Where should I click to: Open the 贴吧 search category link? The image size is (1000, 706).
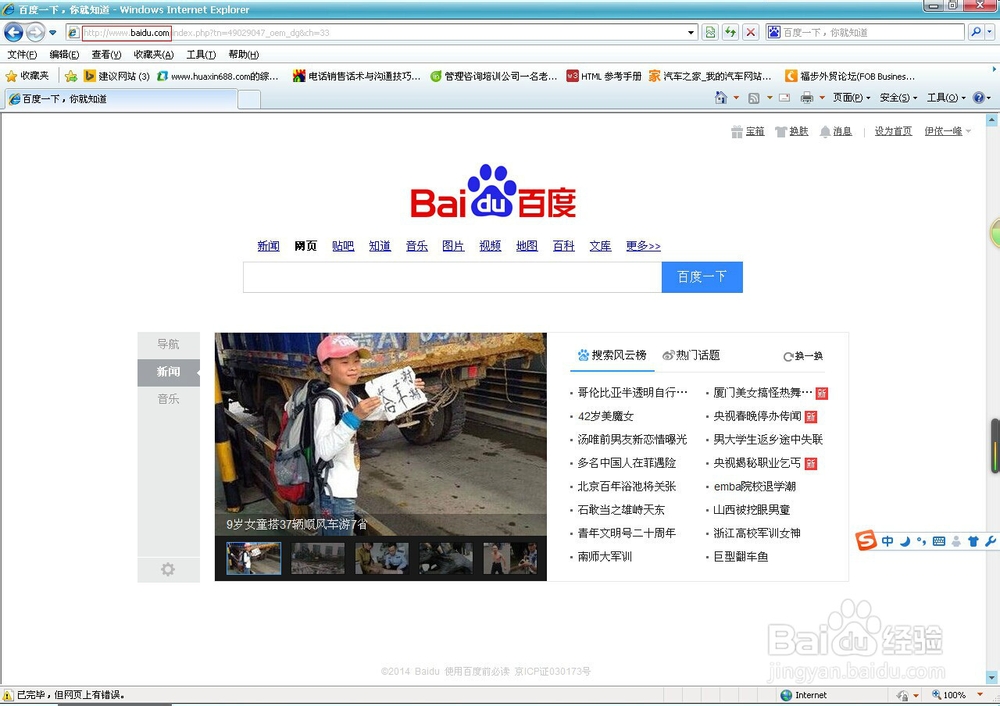tap(343, 246)
